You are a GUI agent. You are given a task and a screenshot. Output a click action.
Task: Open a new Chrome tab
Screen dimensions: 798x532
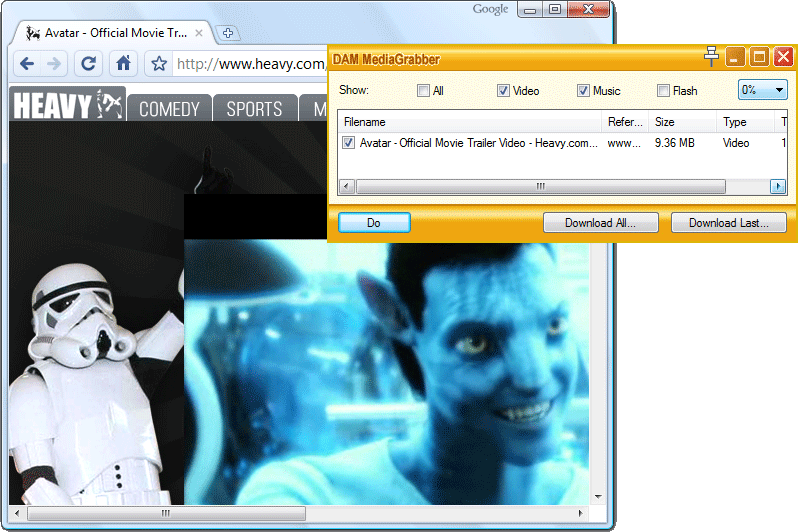pos(228,33)
